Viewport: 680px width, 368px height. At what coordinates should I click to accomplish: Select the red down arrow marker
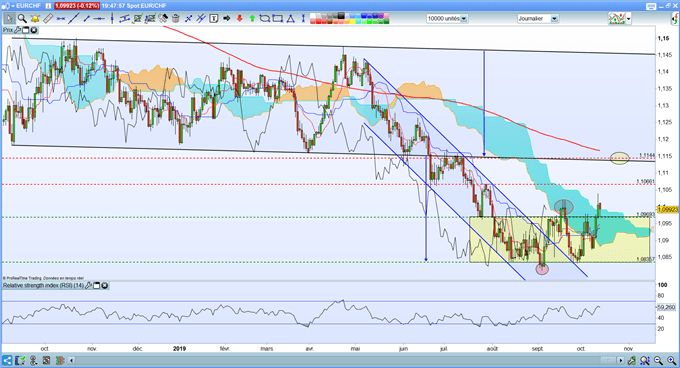(239, 18)
